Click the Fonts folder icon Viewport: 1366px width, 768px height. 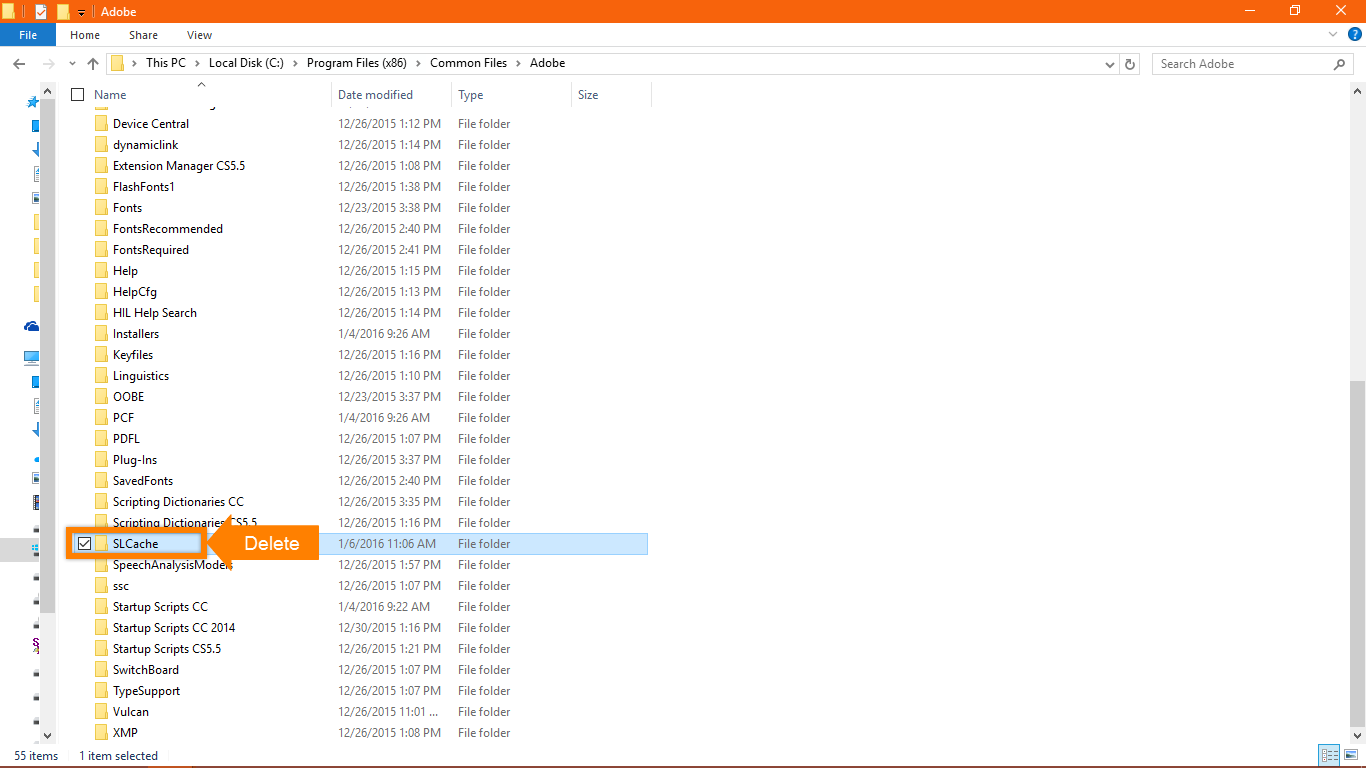click(x=101, y=208)
